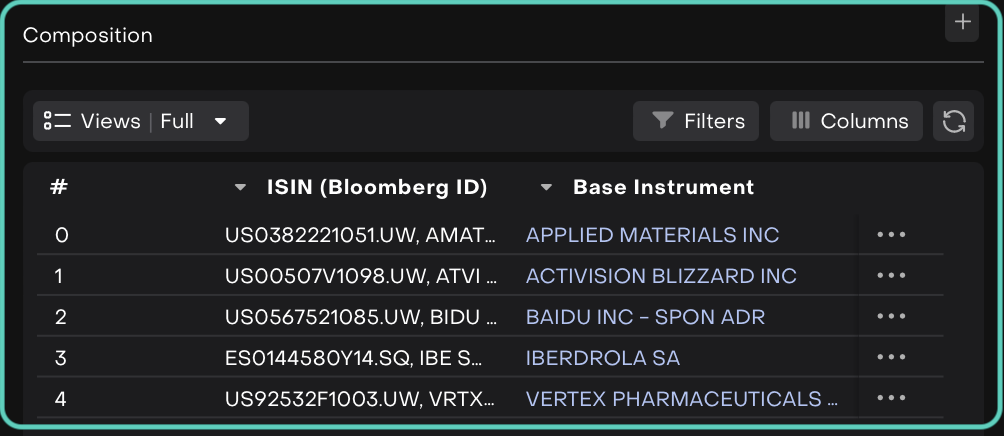Image resolution: width=1004 pixels, height=436 pixels.
Task: Open three-dot menu for Baidu row
Action: coord(890,317)
